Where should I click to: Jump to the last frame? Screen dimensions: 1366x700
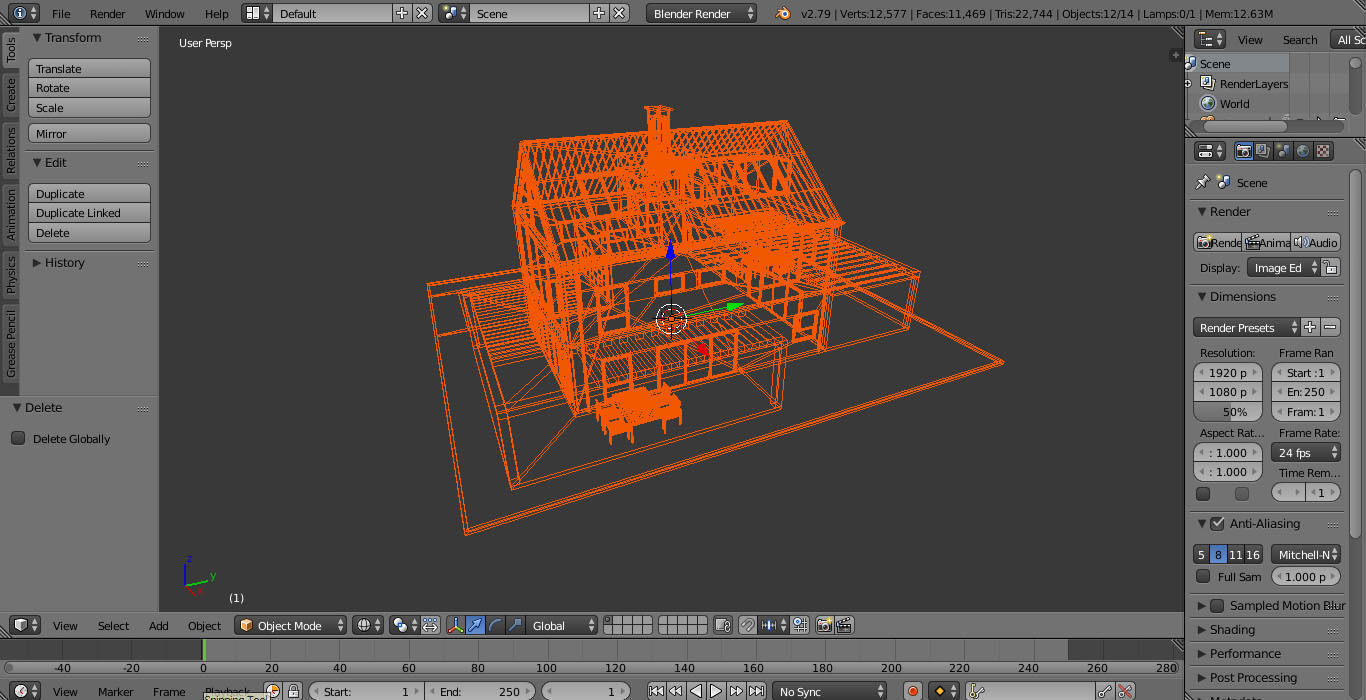click(756, 691)
